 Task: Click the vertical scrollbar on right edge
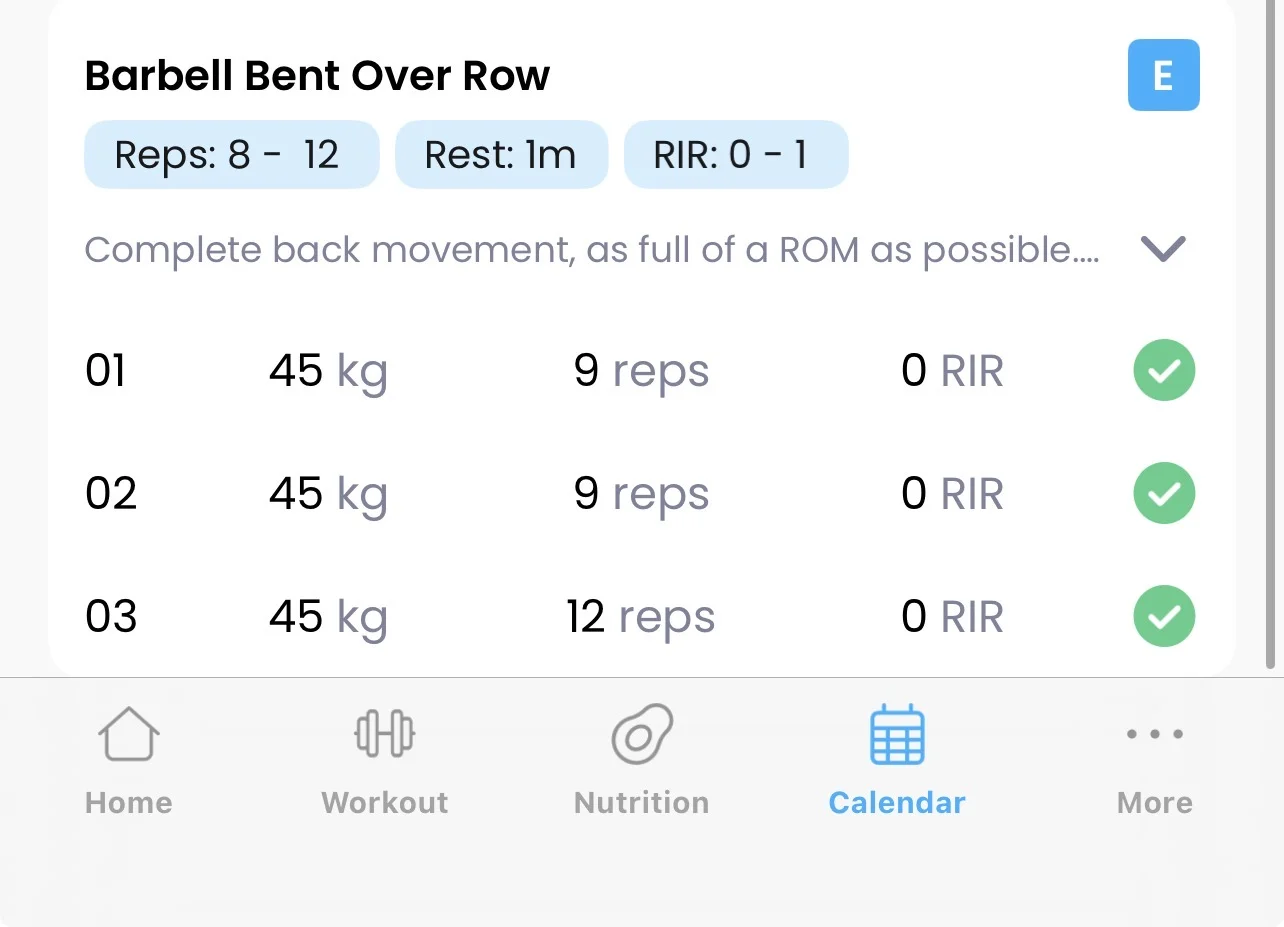[x=1271, y=330]
